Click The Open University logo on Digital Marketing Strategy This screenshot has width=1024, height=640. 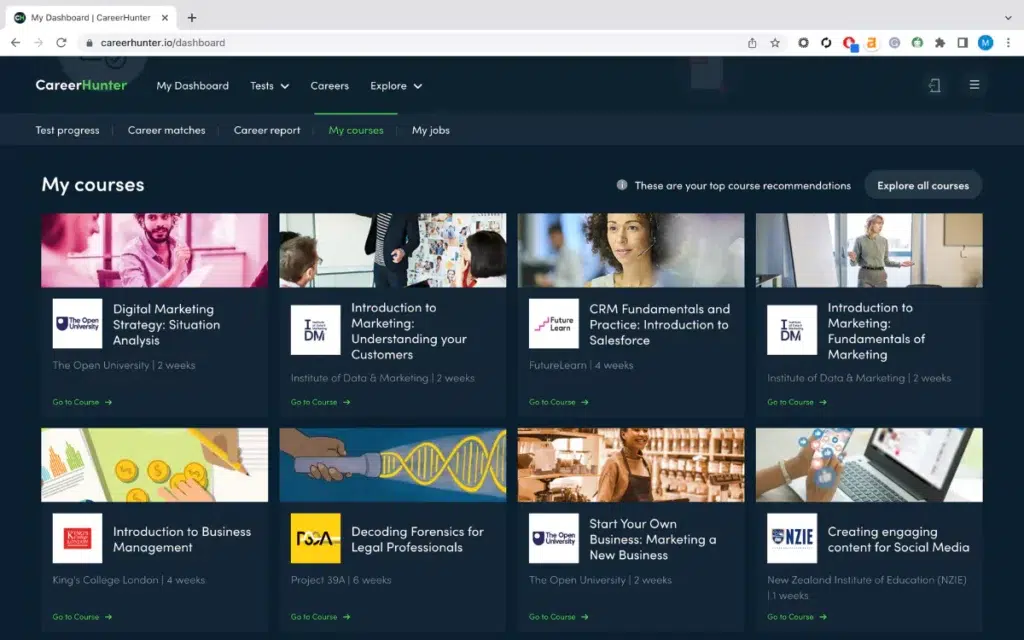(x=78, y=324)
